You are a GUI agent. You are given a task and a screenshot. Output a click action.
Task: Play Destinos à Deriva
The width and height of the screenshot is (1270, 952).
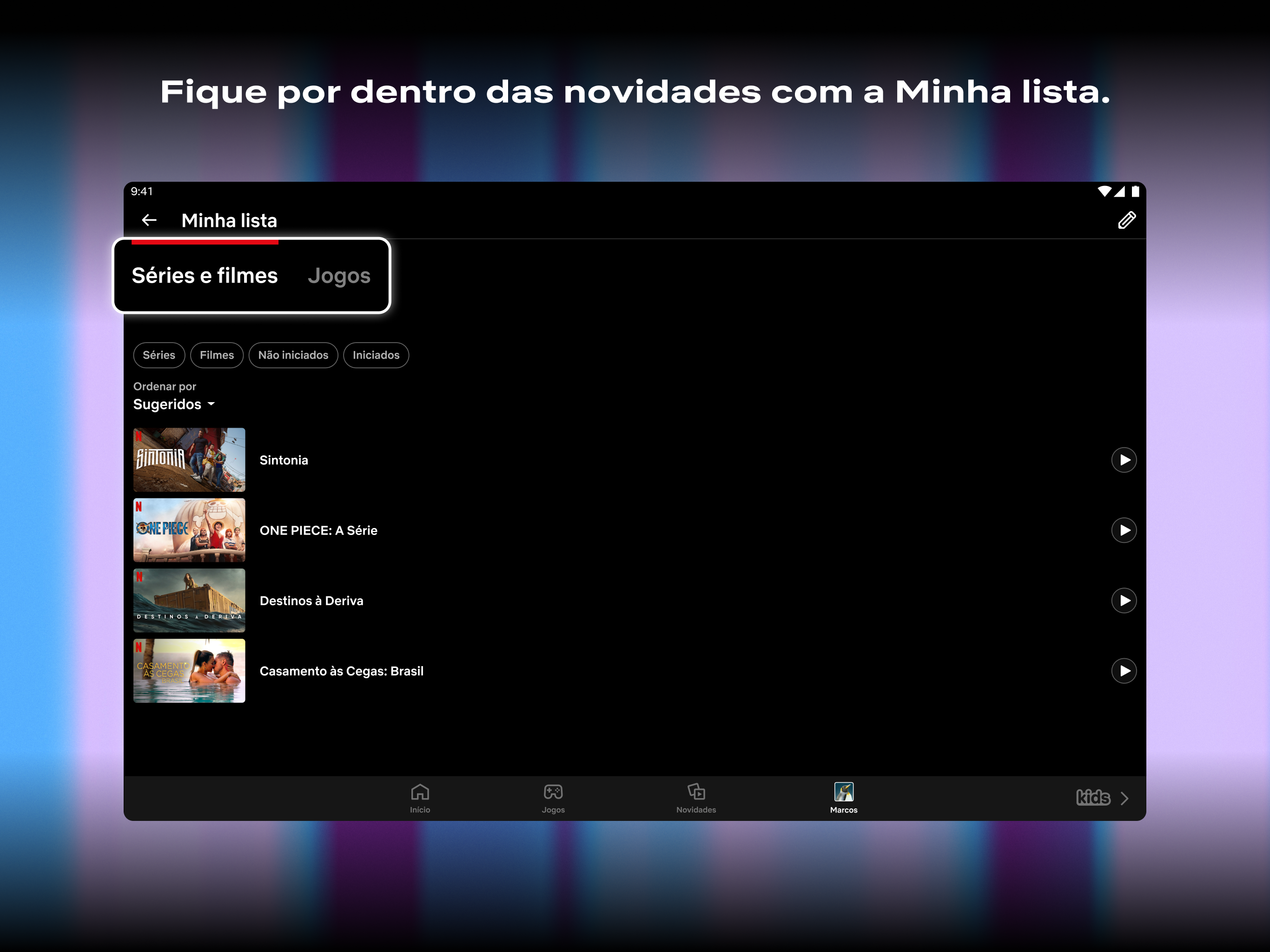[1124, 601]
